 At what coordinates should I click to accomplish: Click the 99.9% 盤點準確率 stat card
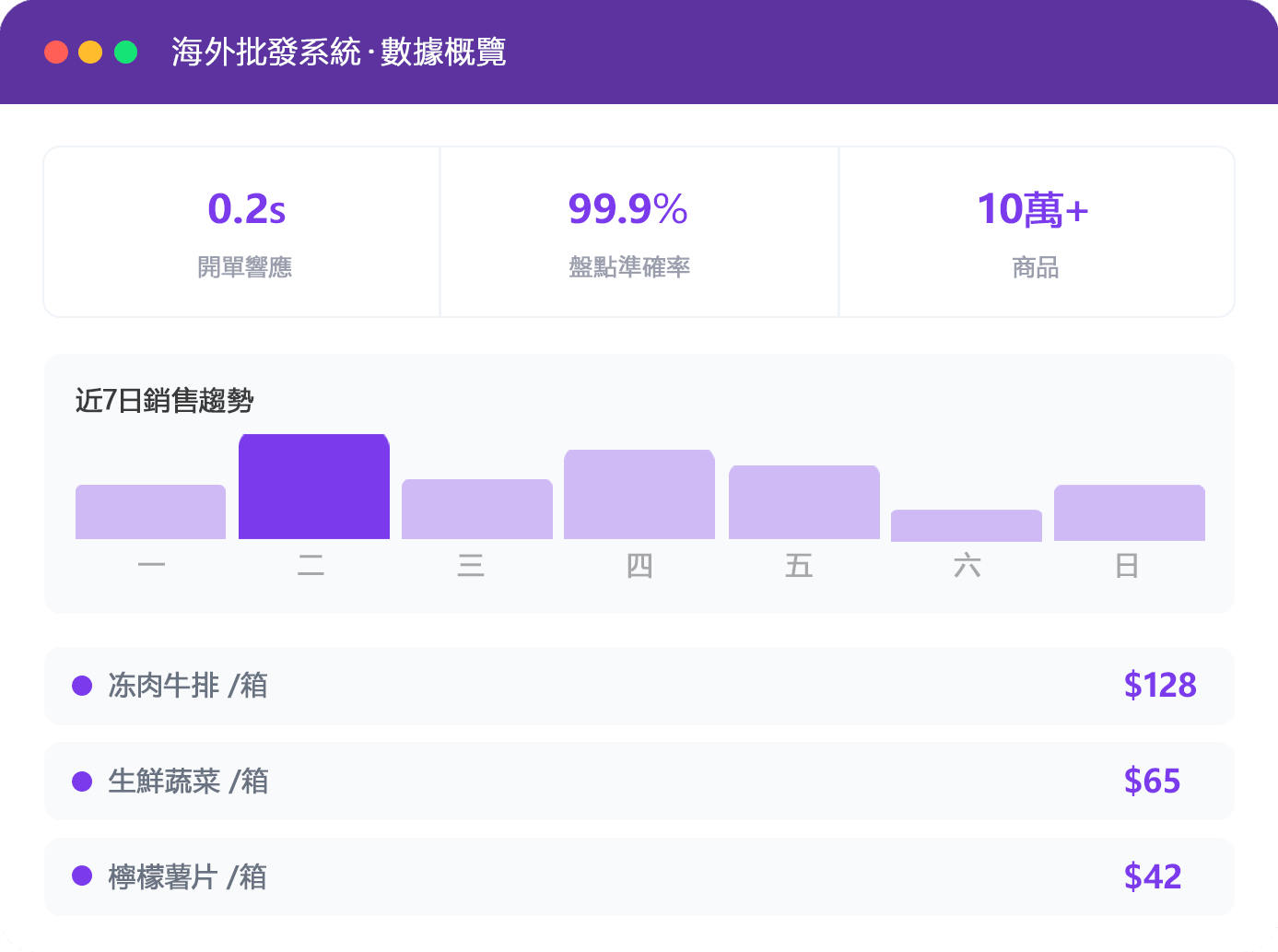coord(639,231)
